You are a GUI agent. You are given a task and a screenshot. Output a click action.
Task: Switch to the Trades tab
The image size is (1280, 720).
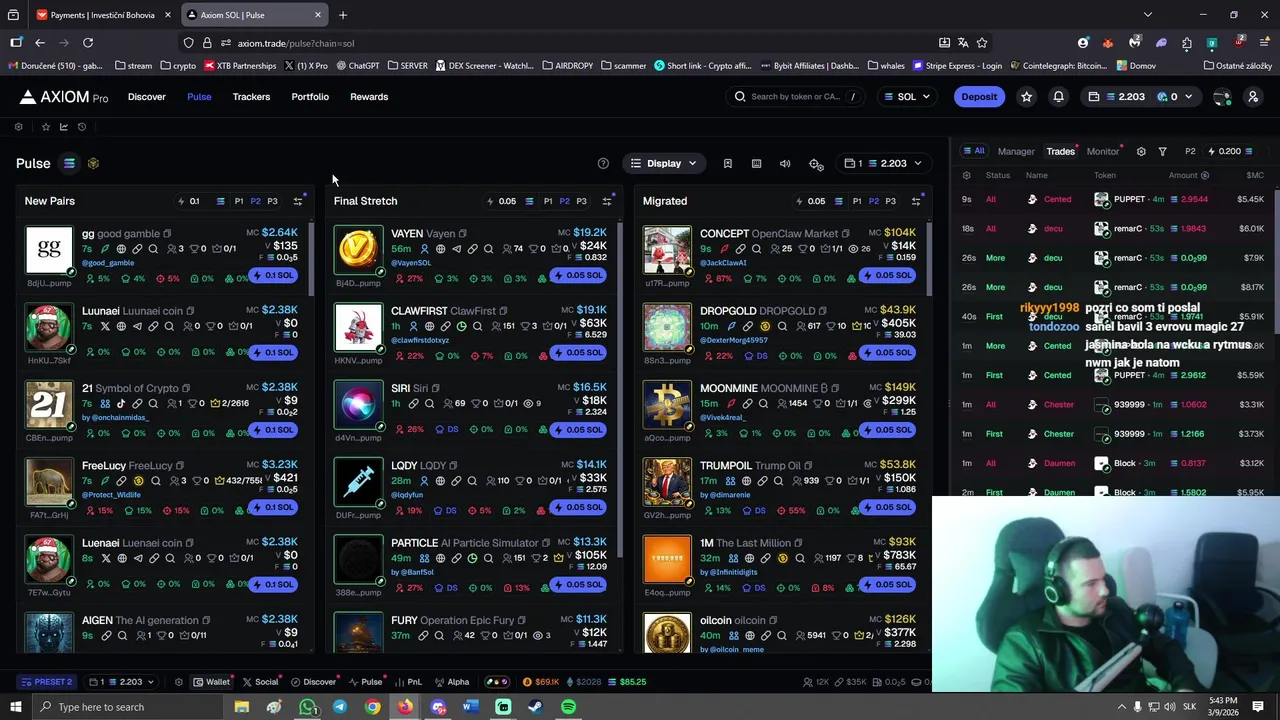click(1060, 152)
